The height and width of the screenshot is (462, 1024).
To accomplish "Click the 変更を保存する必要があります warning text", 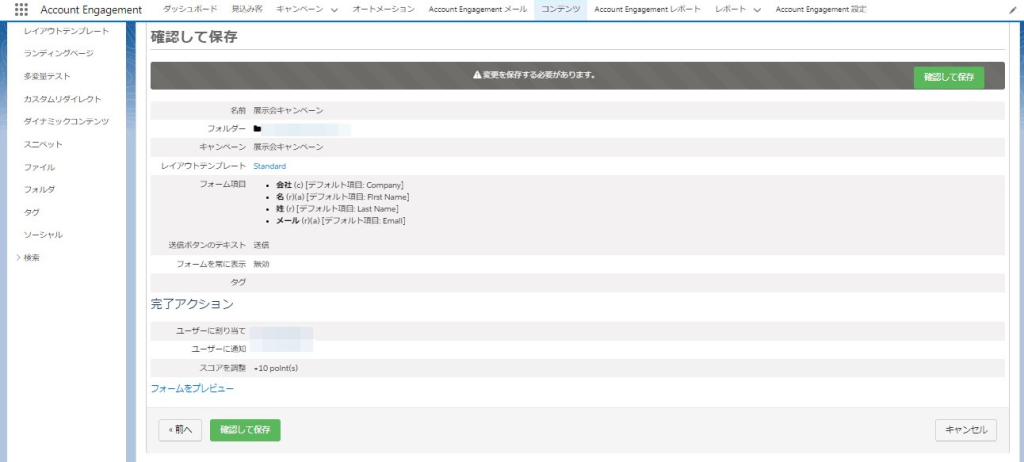I will click(538, 75).
